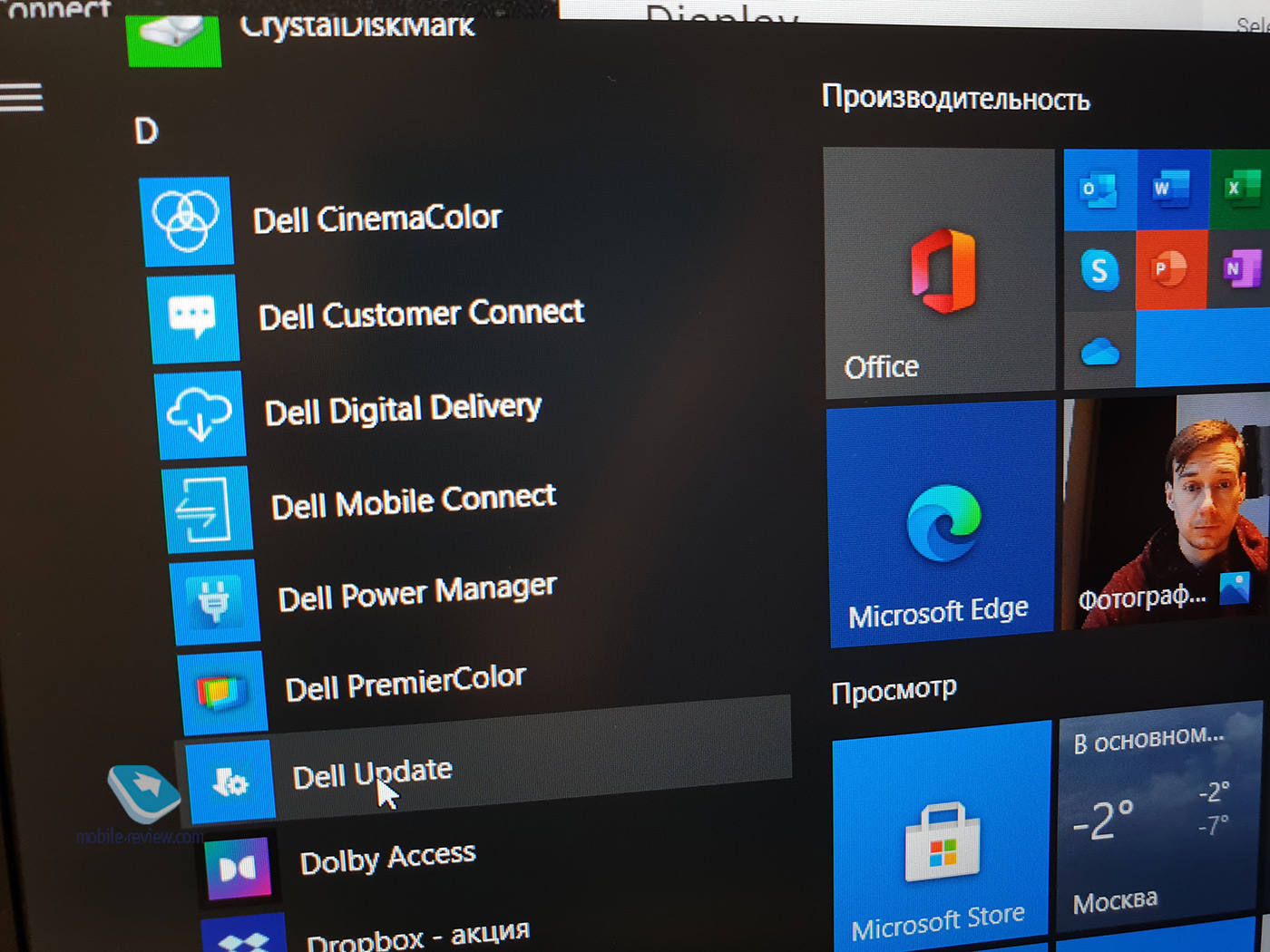Click the Dell Digital Delivery cloud icon
The width and height of the screenshot is (1270, 952).
pos(200,414)
